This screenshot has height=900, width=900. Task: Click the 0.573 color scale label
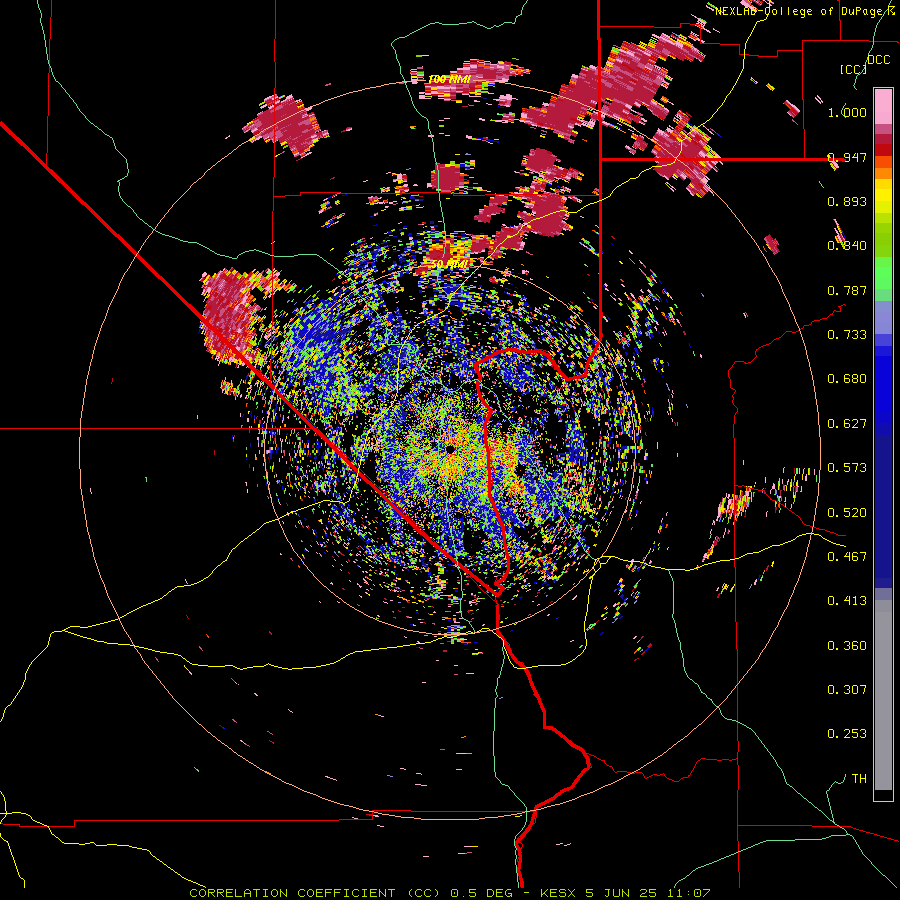pyautogui.click(x=847, y=468)
